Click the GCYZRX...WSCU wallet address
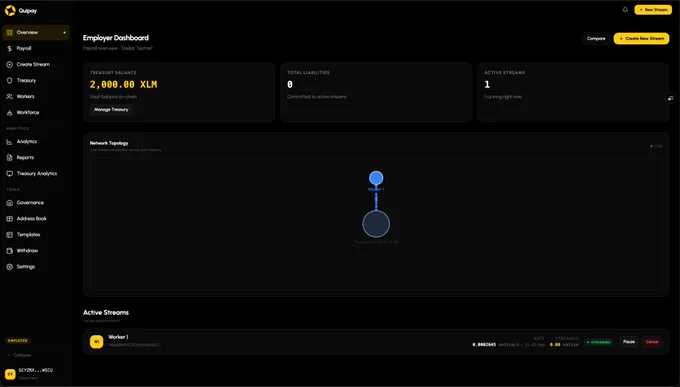Viewport: 680px width, 387px height. point(36,371)
